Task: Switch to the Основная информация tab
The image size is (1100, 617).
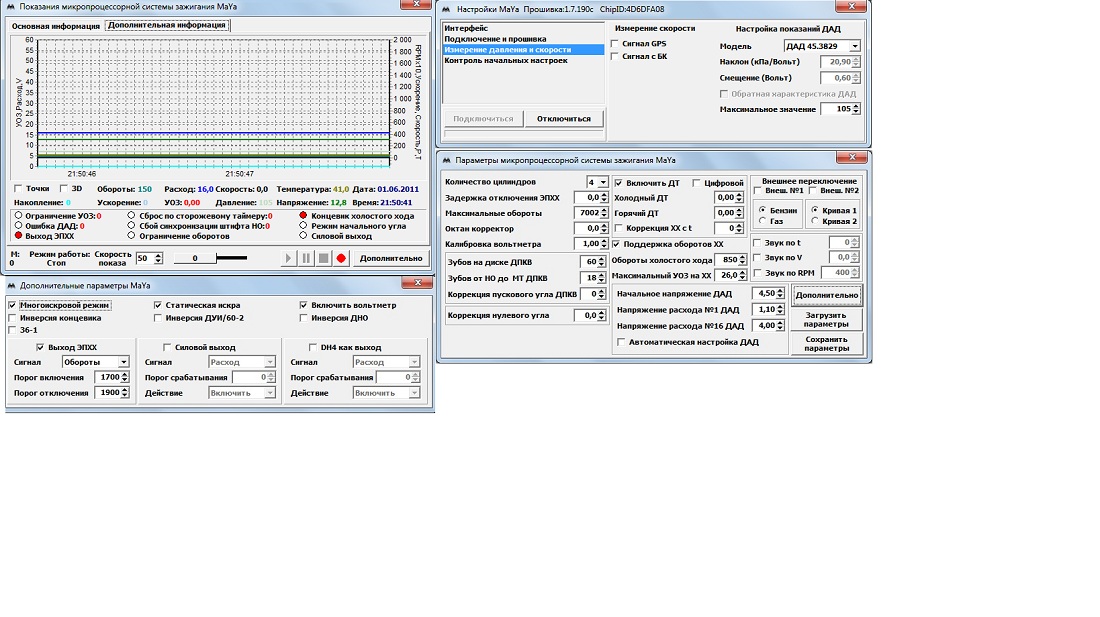Action: pos(56,25)
